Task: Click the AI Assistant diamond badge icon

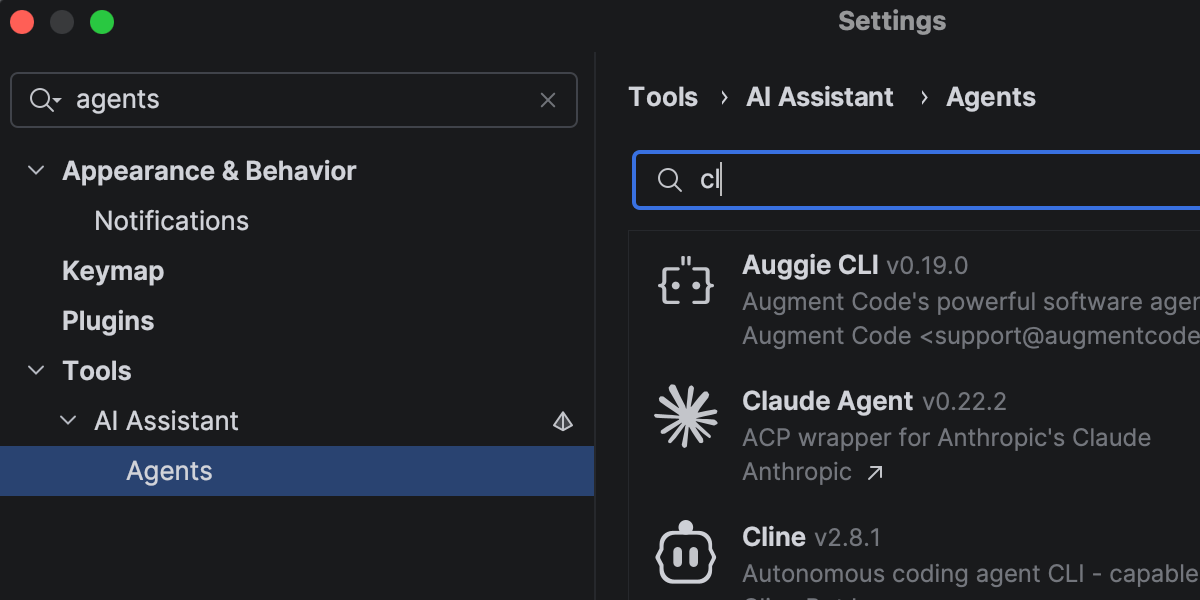Action: [x=563, y=422]
